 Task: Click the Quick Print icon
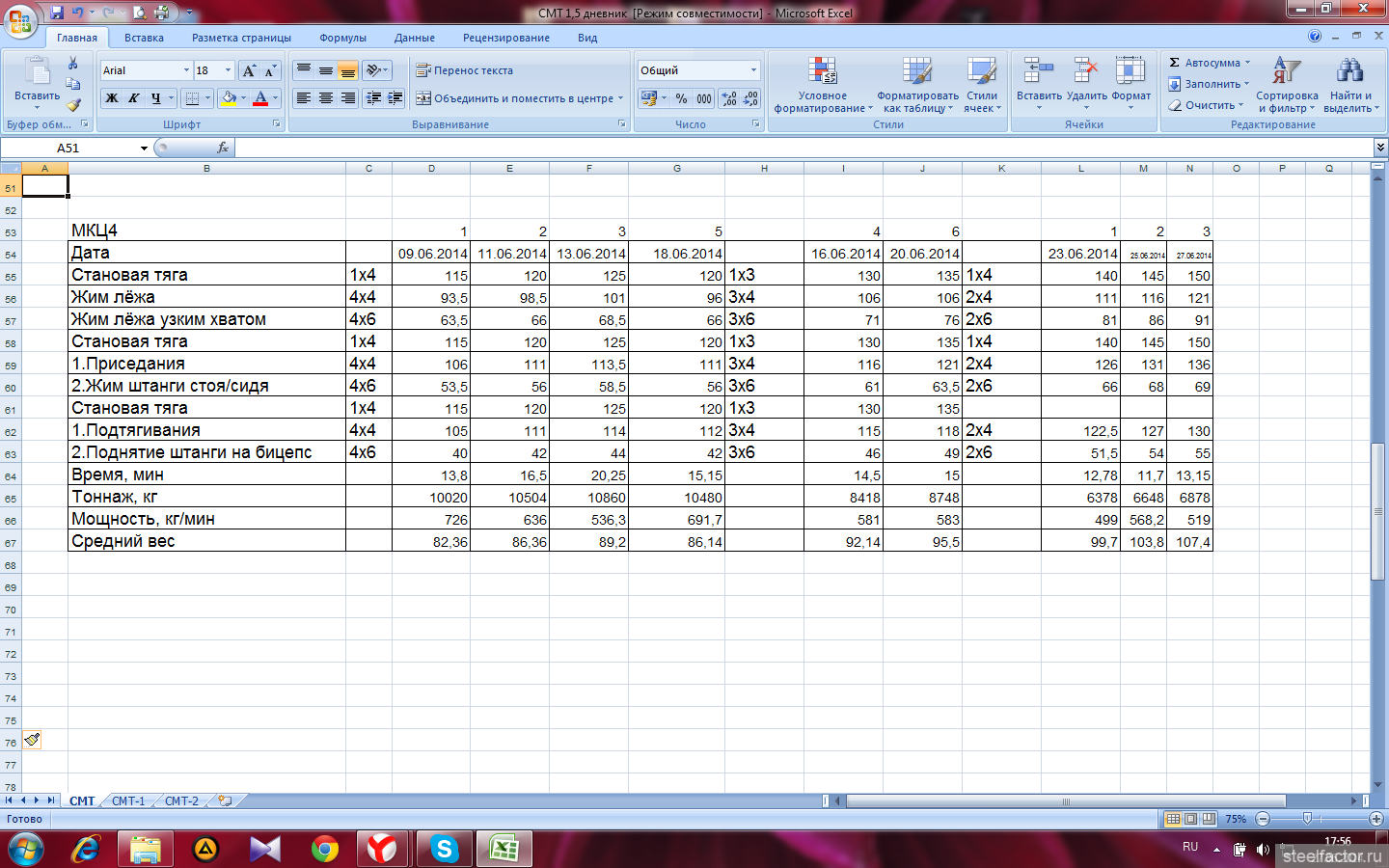[162, 13]
